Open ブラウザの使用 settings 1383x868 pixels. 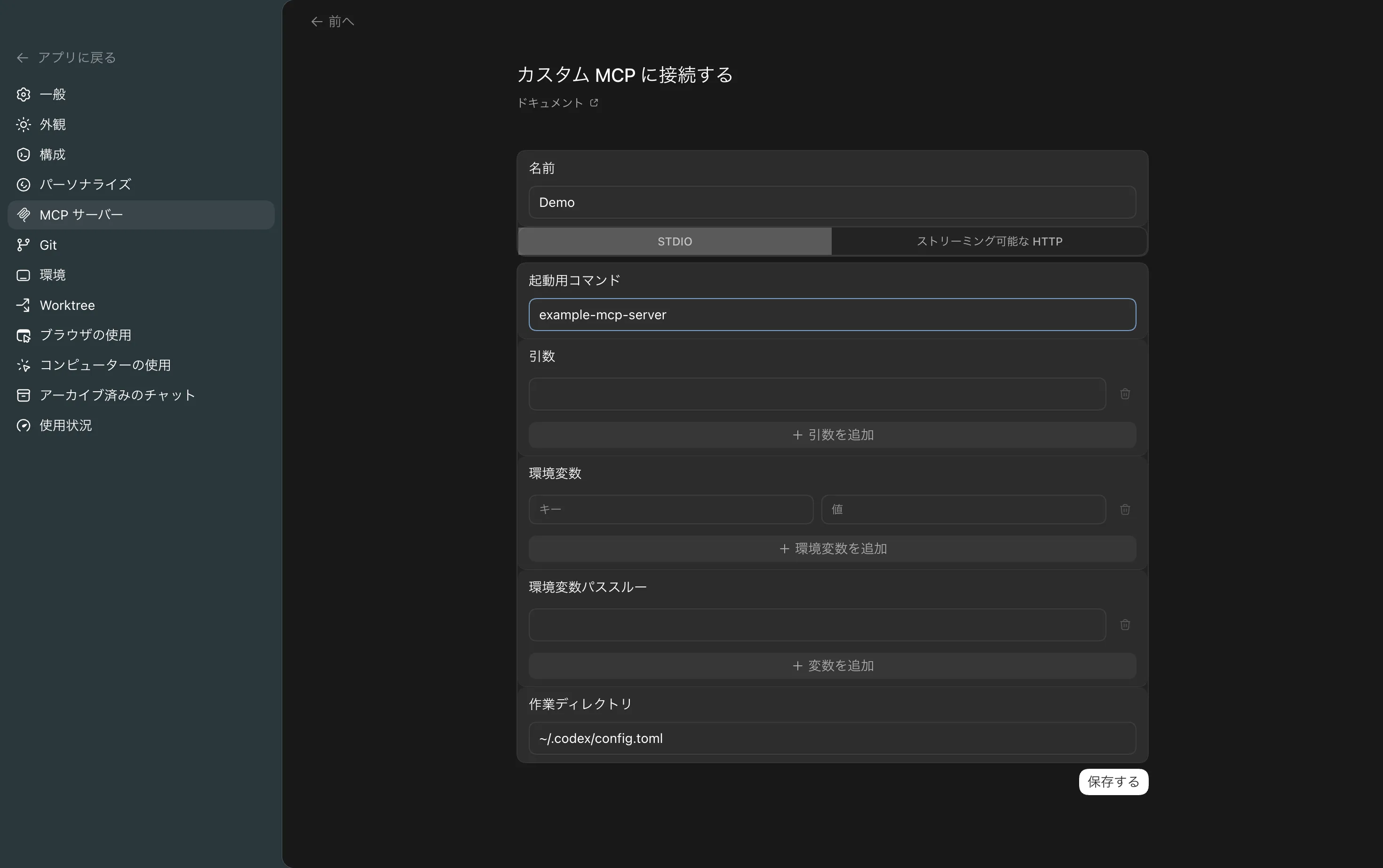pos(141,335)
